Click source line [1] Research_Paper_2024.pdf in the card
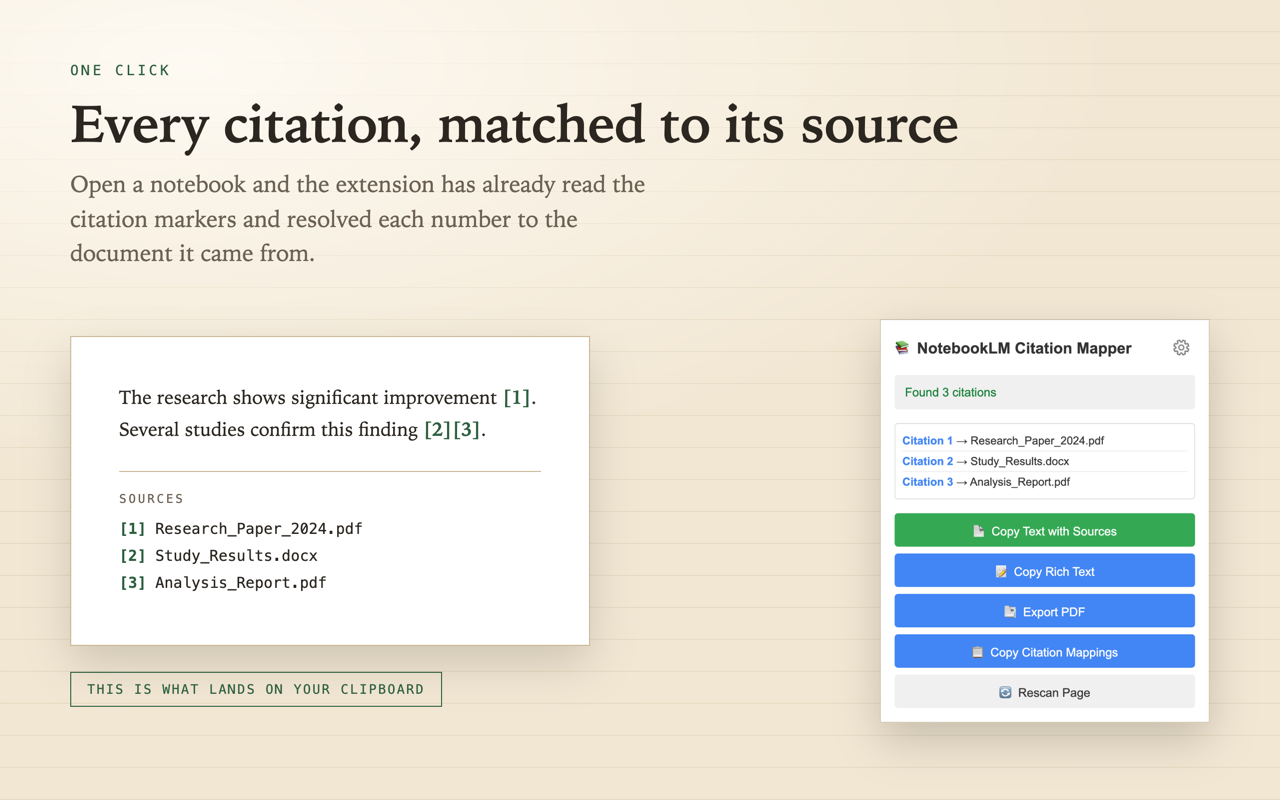 pos(241,528)
